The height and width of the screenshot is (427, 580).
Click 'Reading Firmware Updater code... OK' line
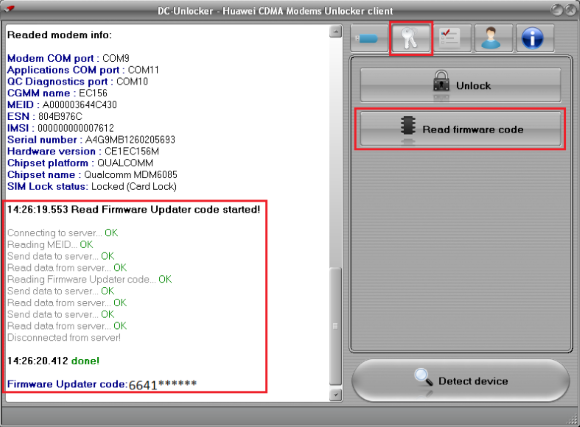[x=90, y=279]
